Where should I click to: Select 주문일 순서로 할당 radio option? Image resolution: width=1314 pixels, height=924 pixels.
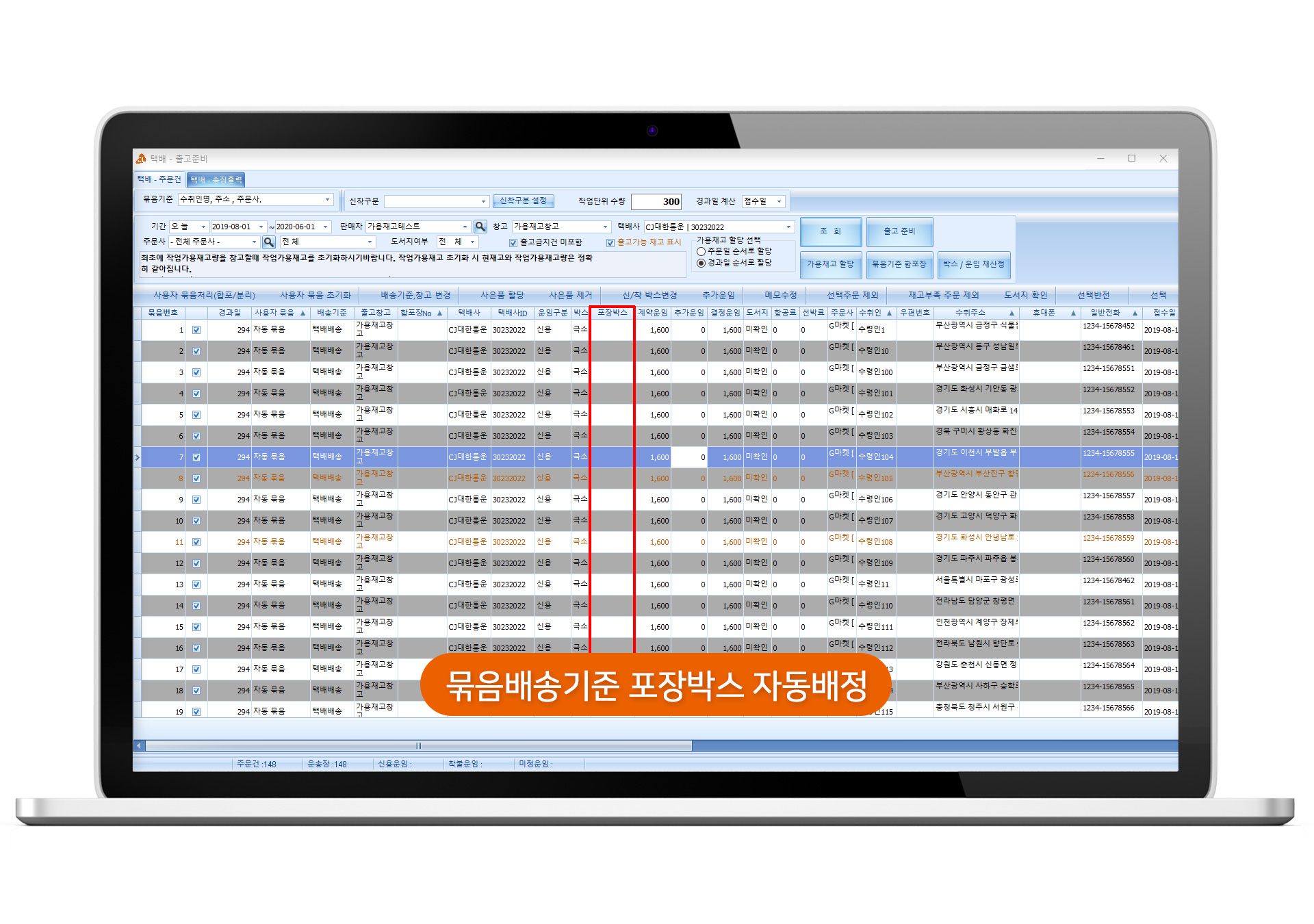click(x=701, y=251)
